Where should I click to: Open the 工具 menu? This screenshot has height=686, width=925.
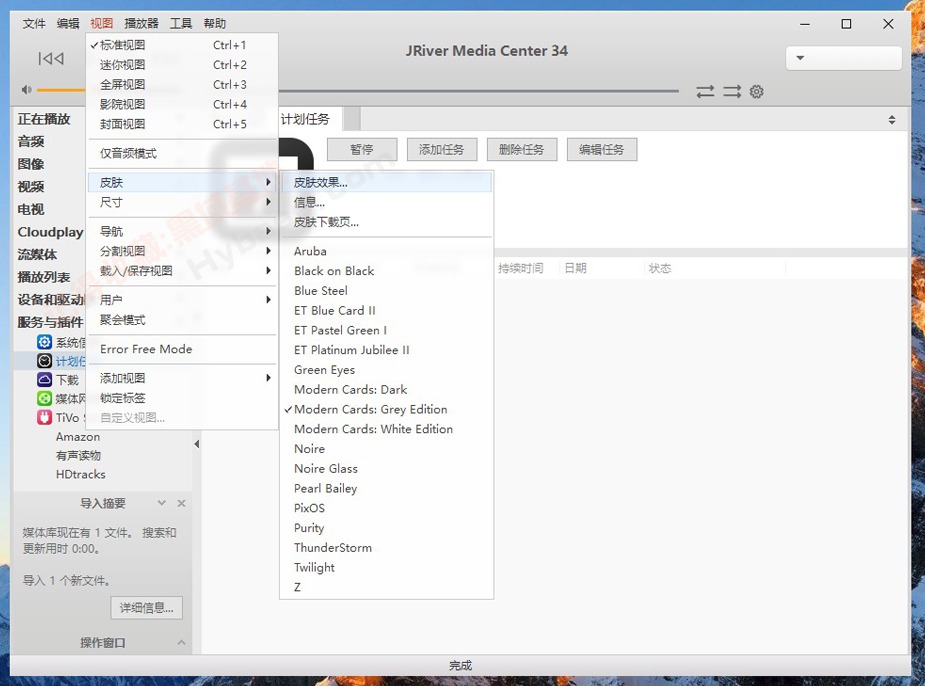tap(181, 24)
